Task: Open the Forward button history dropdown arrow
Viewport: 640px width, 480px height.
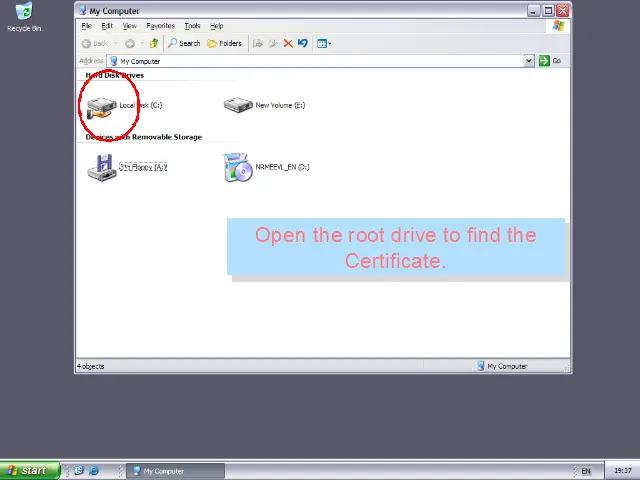Action: click(141, 43)
